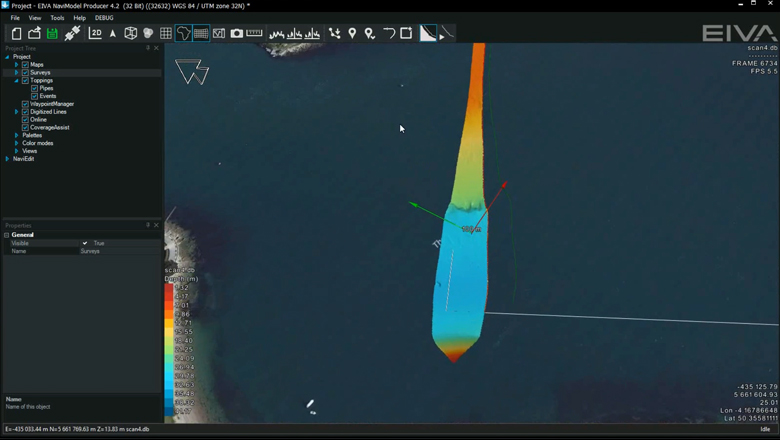Toggle the Pipes checkbox
The height and width of the screenshot is (440, 780).
[x=34, y=88]
